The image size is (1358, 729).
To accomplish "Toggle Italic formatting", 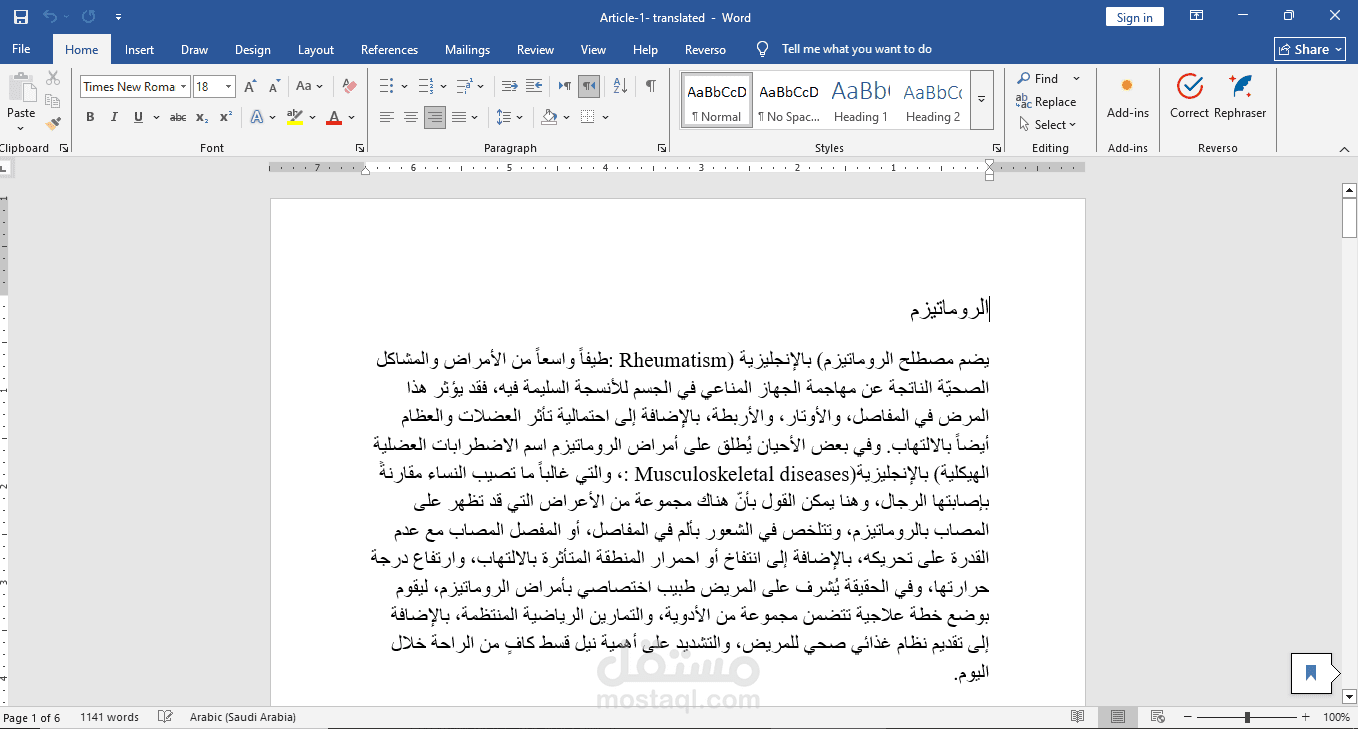I will [114, 117].
